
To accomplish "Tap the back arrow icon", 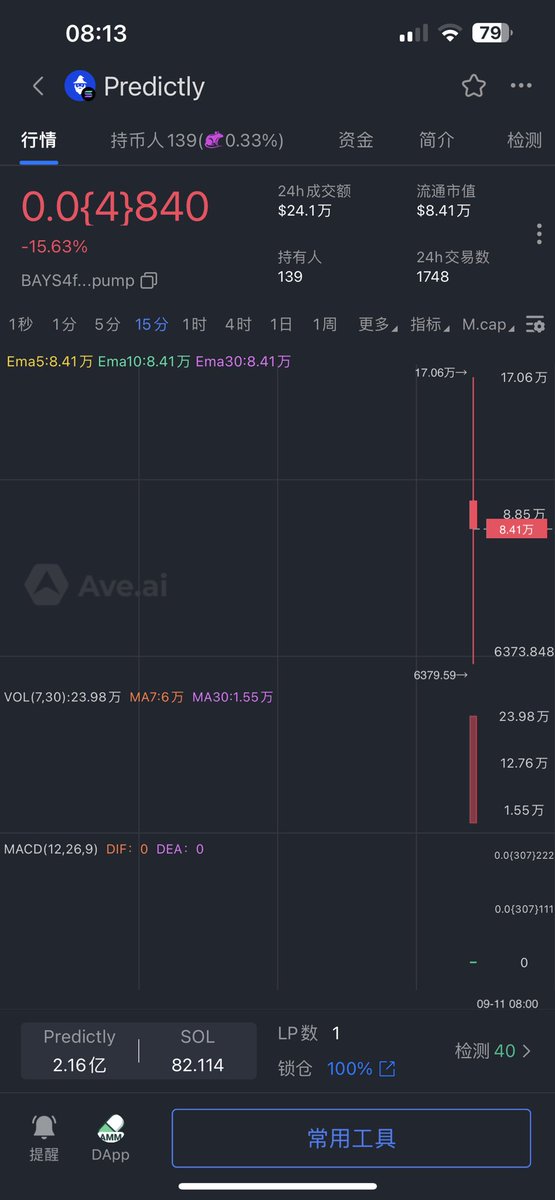I will [38, 86].
